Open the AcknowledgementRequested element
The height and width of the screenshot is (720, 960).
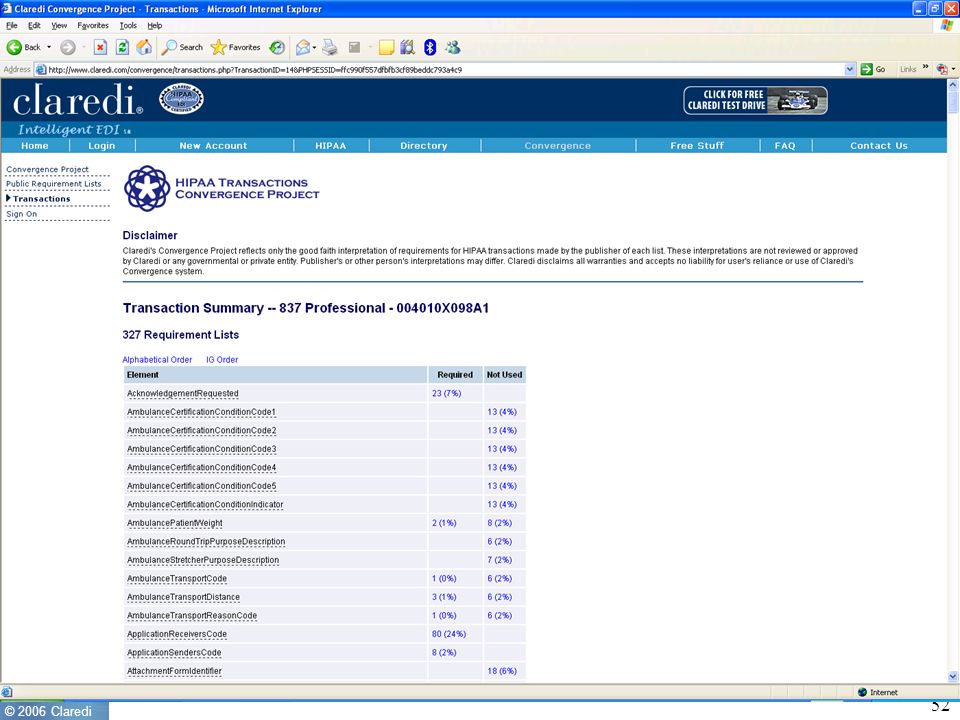tap(182, 394)
